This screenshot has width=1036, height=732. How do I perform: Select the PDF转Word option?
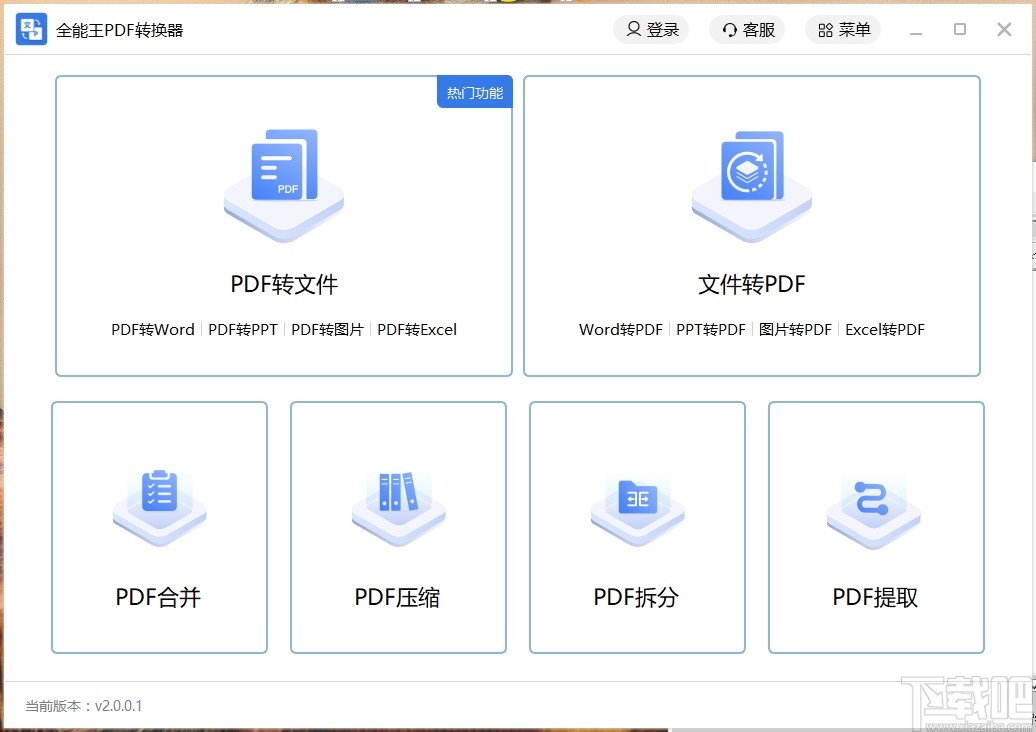pyautogui.click(x=152, y=329)
